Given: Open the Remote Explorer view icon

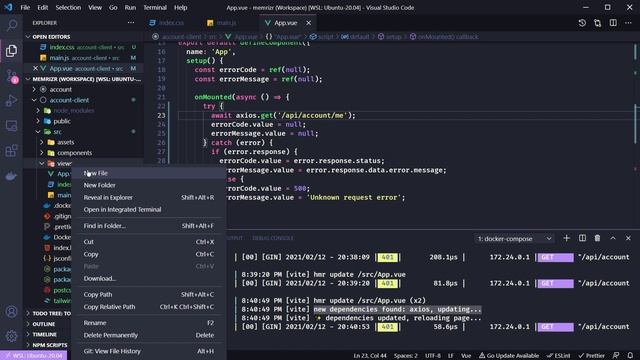Looking at the screenshot, I should point(11,126).
